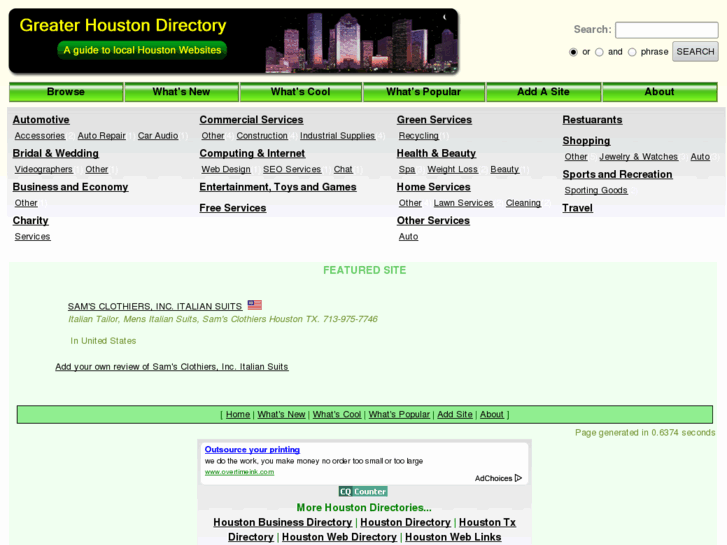Open the Business and Economy category

[x=70, y=187]
